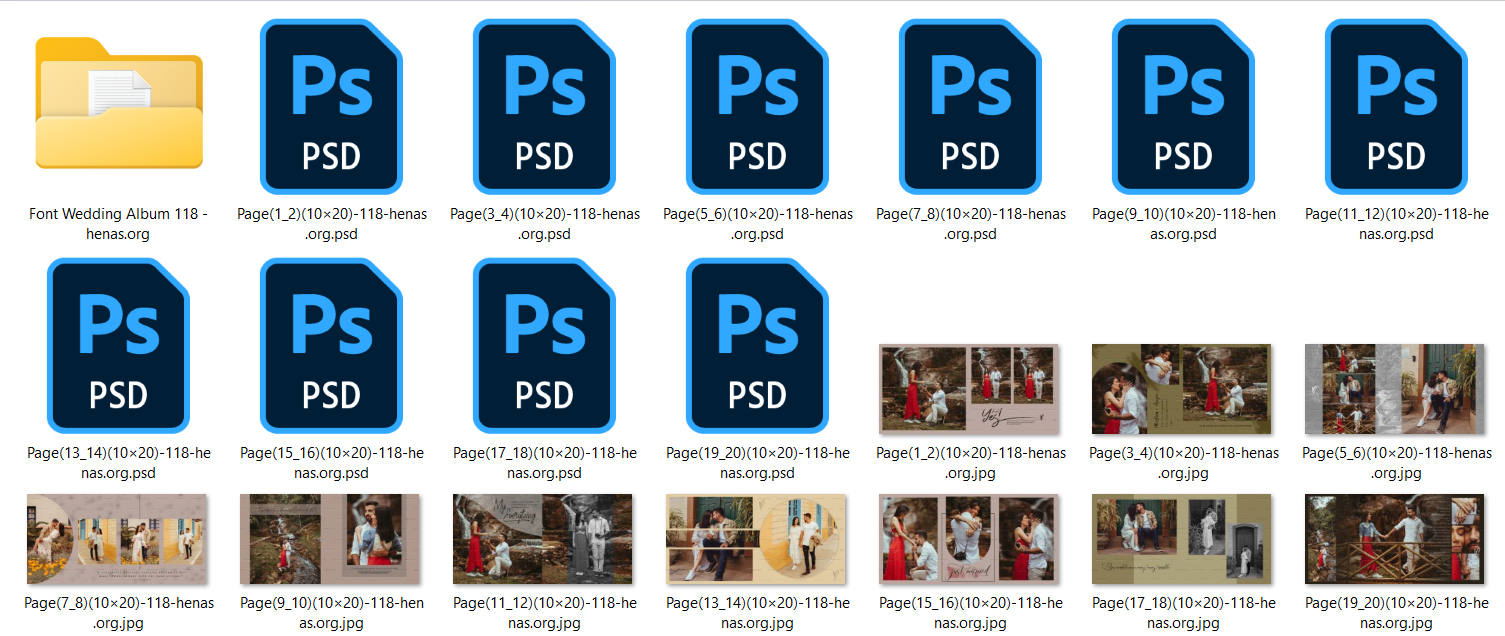
Task: Select the Page(9_10) PSD file icon
Action: pyautogui.click(x=1183, y=106)
